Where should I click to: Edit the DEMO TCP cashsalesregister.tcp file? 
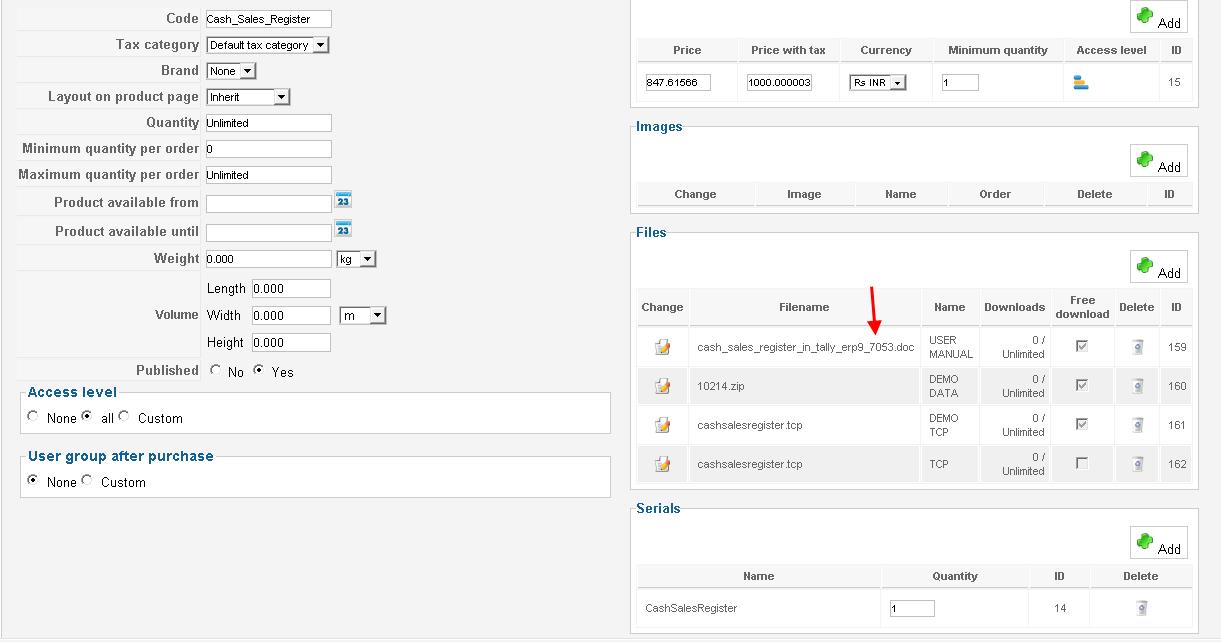tap(662, 425)
